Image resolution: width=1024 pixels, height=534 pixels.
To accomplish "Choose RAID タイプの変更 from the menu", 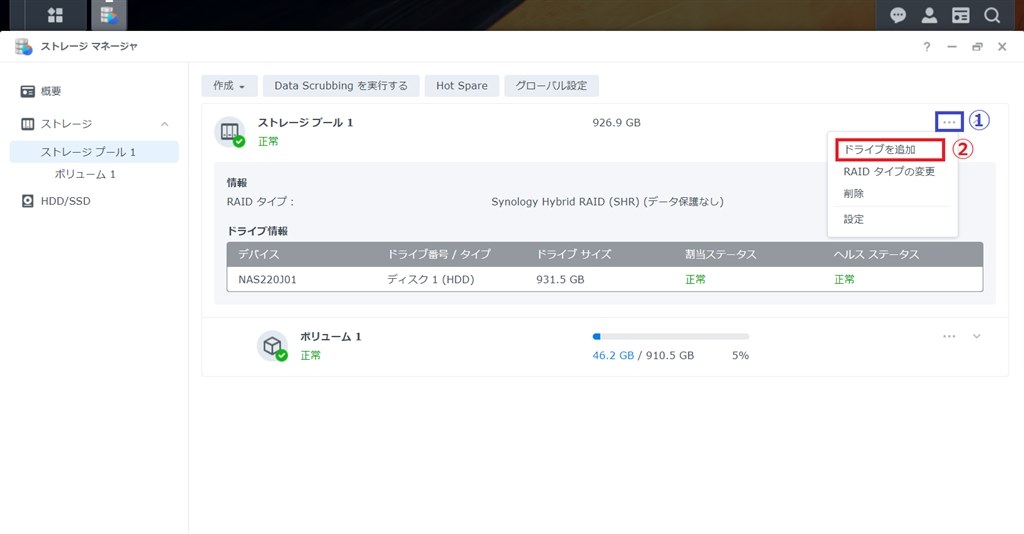I will (x=889, y=172).
